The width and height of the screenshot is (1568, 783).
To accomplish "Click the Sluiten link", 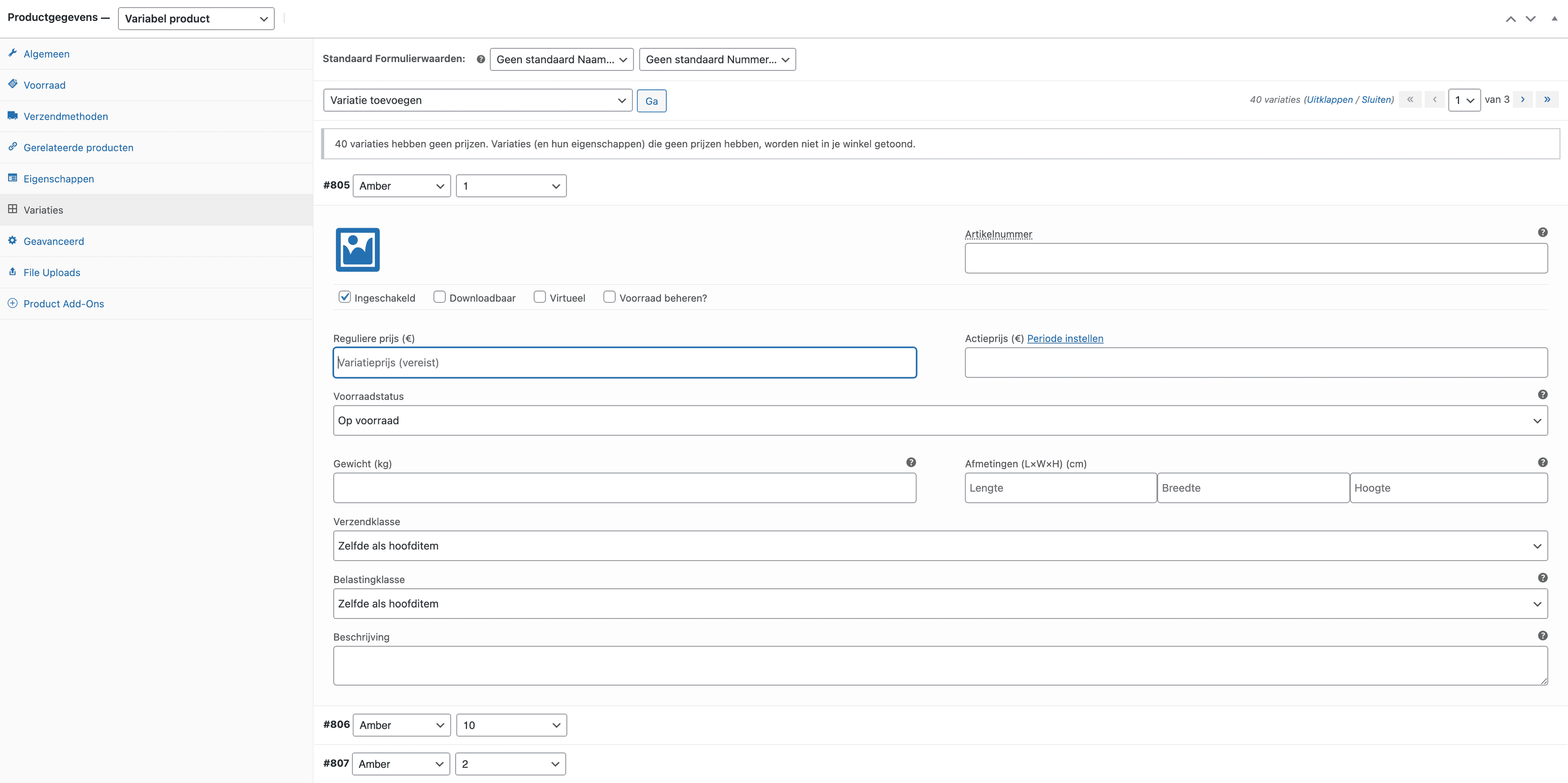I will pyautogui.click(x=1376, y=100).
